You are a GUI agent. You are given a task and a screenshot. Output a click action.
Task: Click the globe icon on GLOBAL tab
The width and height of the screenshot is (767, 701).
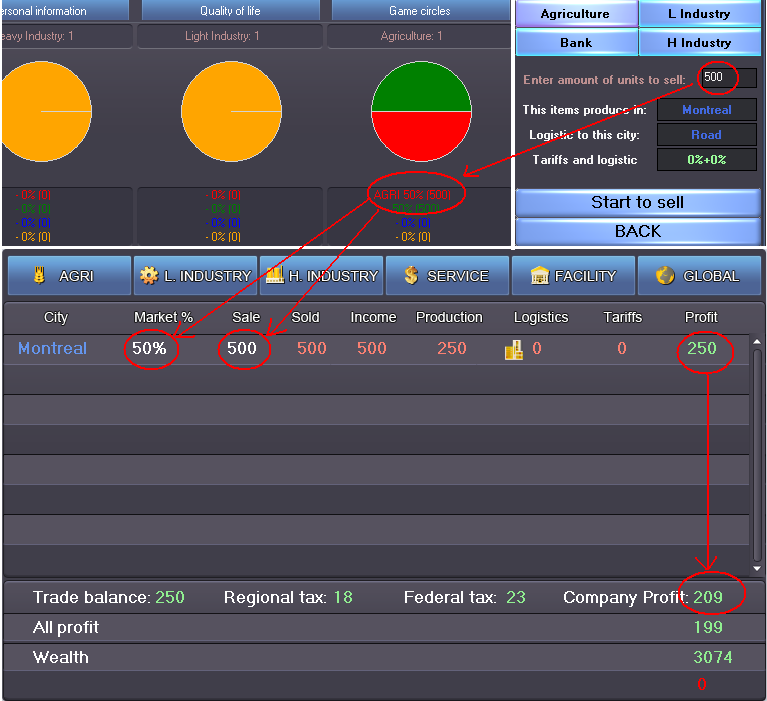coord(665,276)
